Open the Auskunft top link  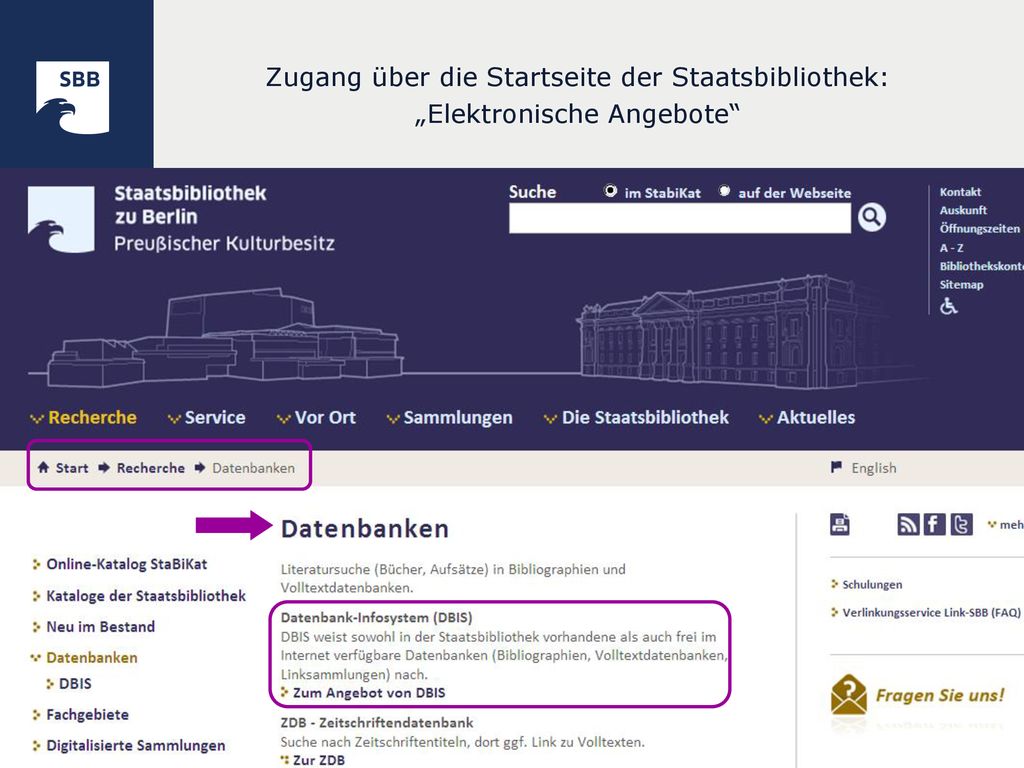[963, 210]
